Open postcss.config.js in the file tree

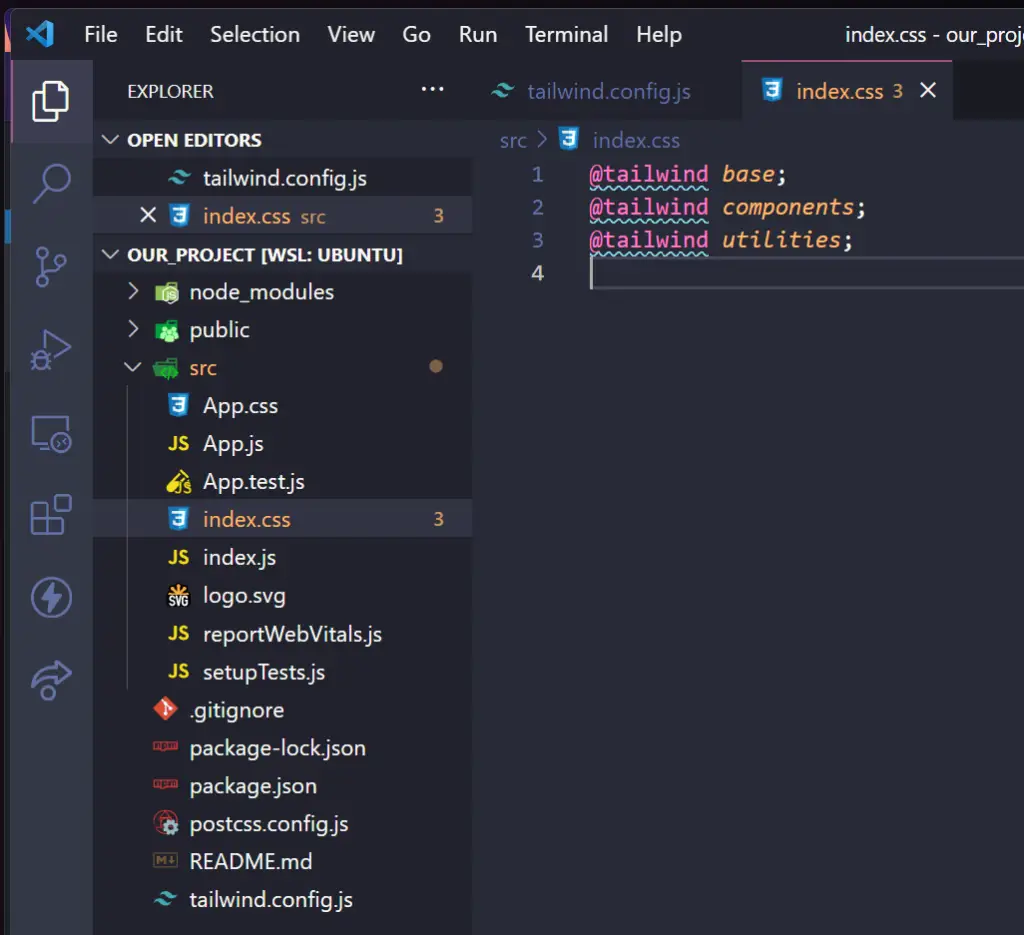pos(283,823)
